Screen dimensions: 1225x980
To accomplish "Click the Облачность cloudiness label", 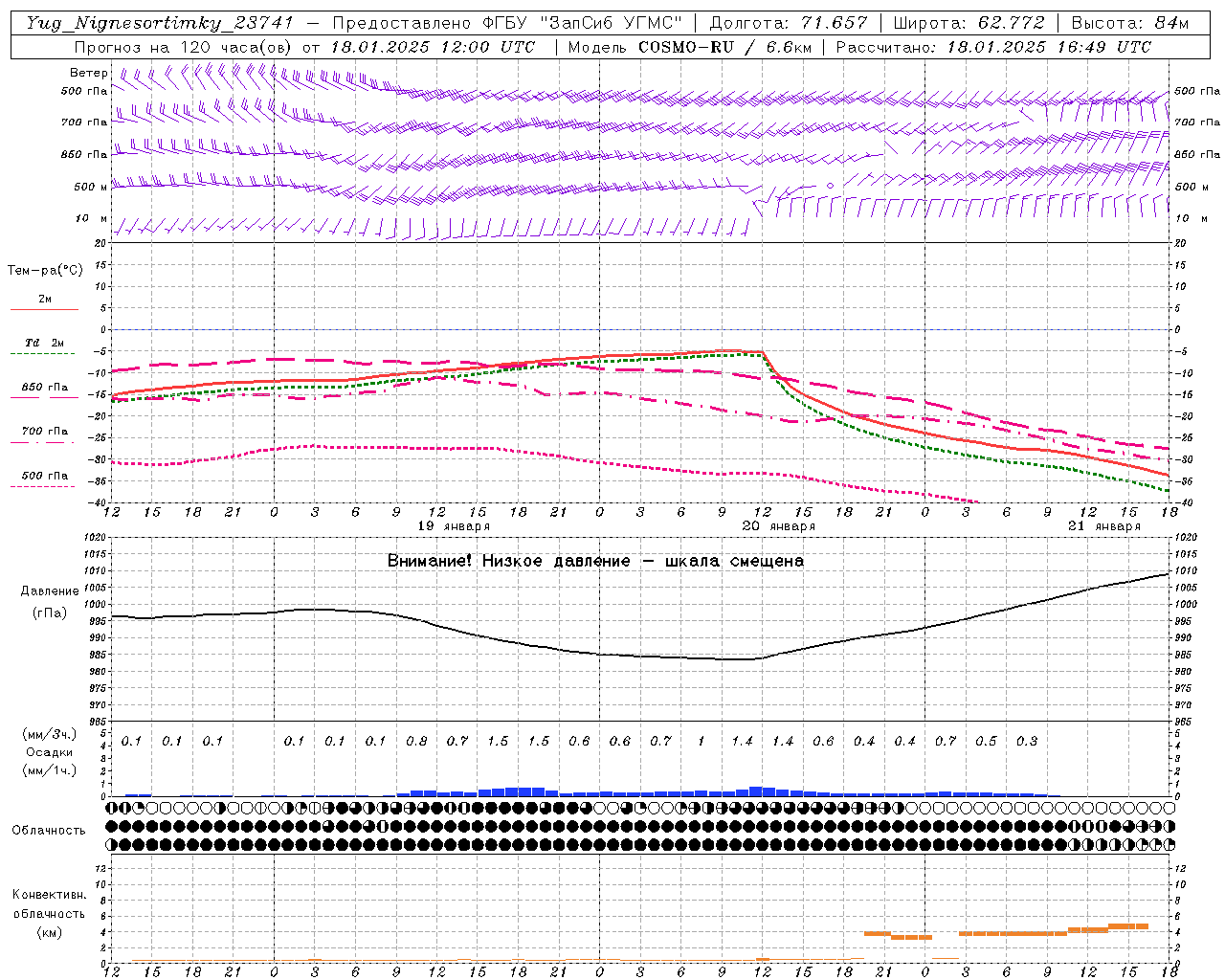I will (49, 831).
